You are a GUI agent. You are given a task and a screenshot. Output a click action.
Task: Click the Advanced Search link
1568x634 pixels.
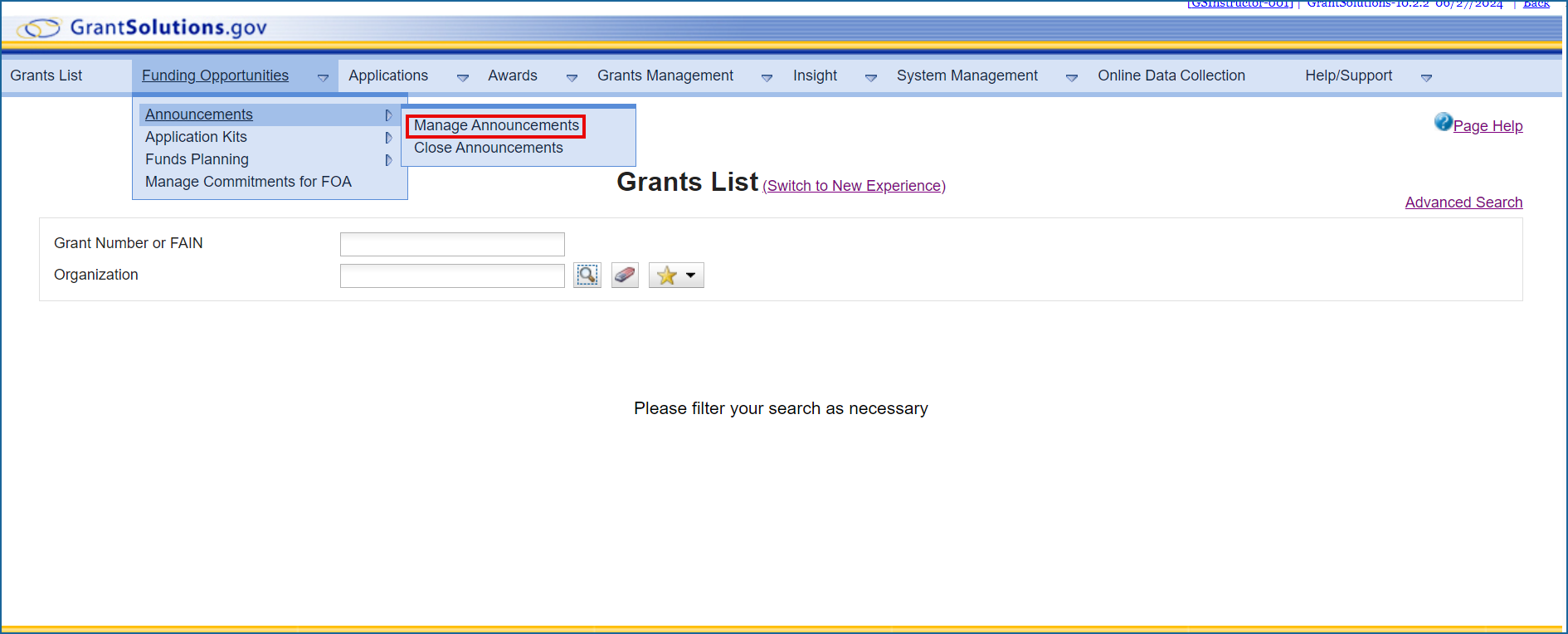1463,202
